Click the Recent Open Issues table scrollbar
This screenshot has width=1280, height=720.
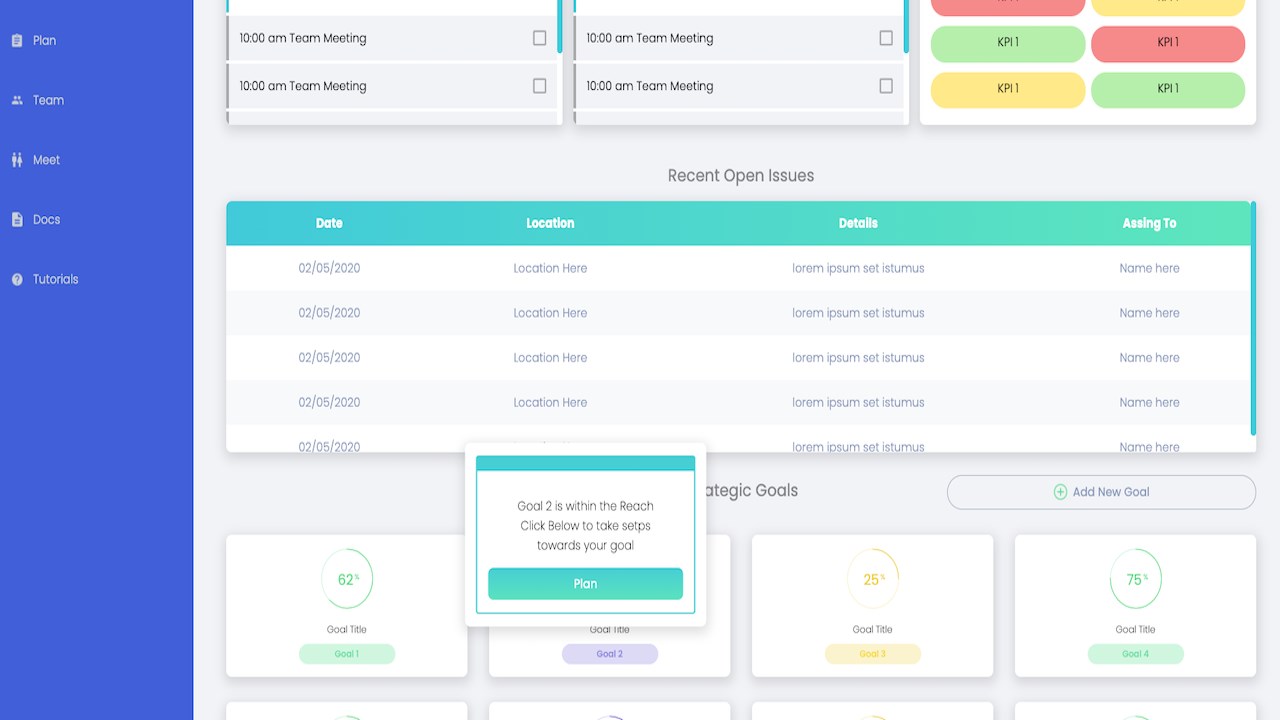click(1253, 318)
